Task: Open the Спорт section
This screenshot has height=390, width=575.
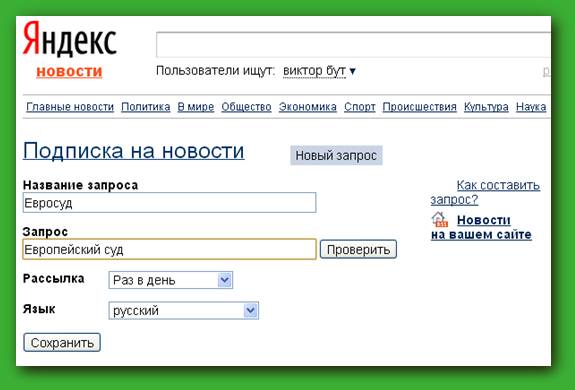Action: (360, 107)
